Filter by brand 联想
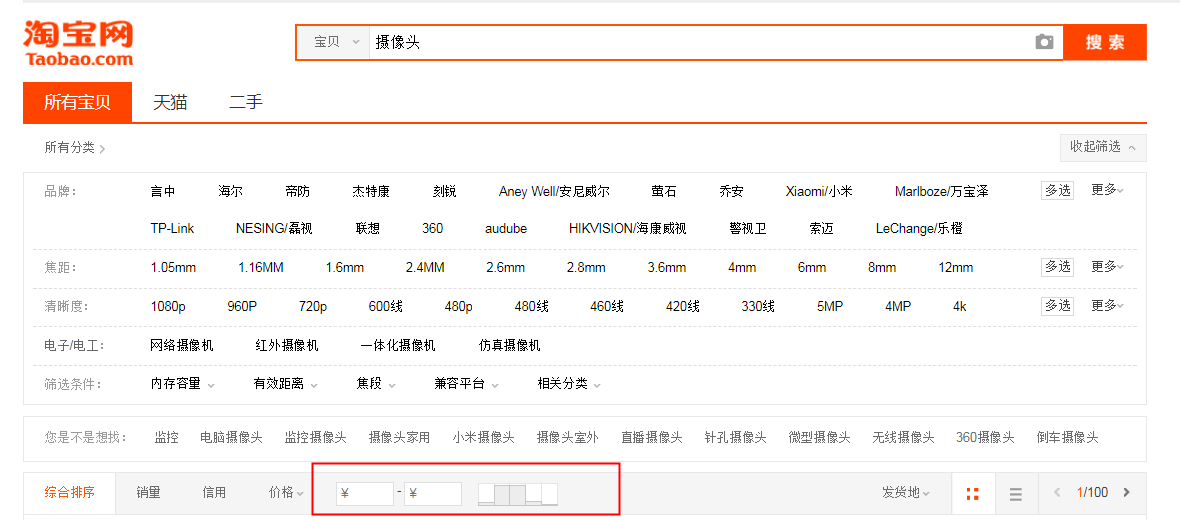This screenshot has width=1180, height=520. pos(368,229)
